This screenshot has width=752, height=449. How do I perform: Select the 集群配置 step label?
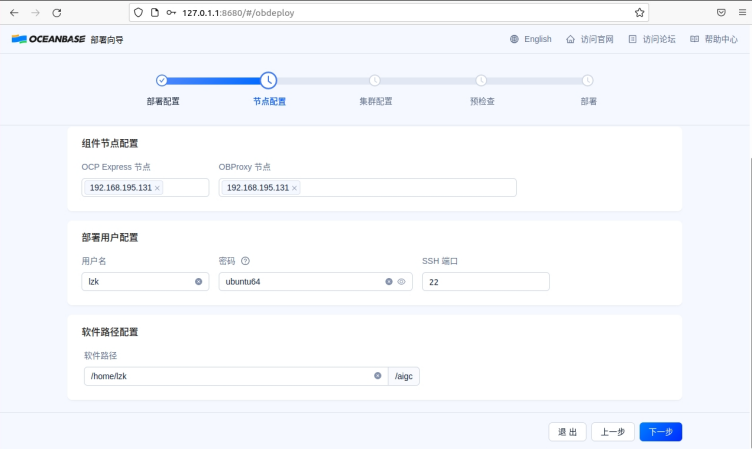(376, 101)
